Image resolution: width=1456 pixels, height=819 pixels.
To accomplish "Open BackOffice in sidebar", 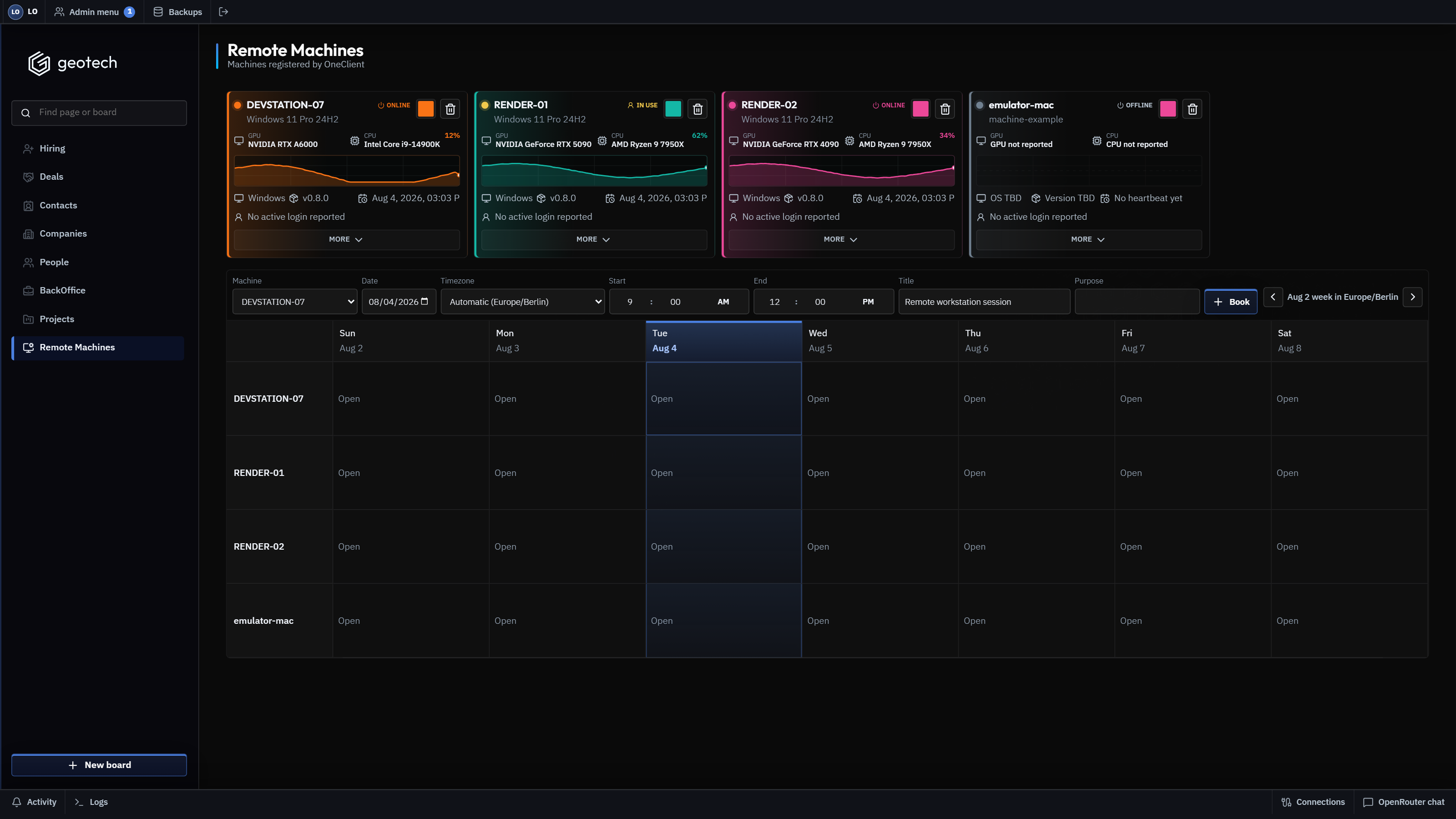I will click(x=98, y=291).
